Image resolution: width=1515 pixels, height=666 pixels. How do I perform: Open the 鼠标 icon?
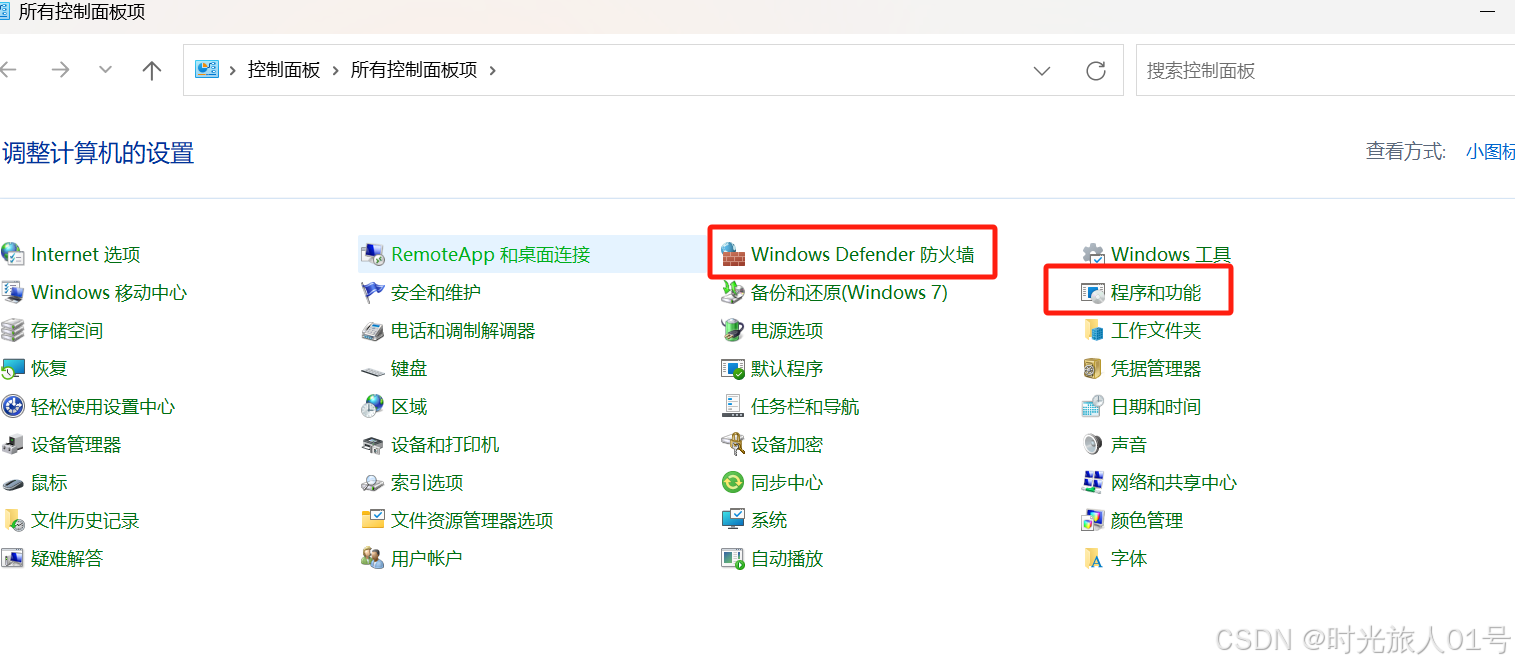(x=12, y=483)
